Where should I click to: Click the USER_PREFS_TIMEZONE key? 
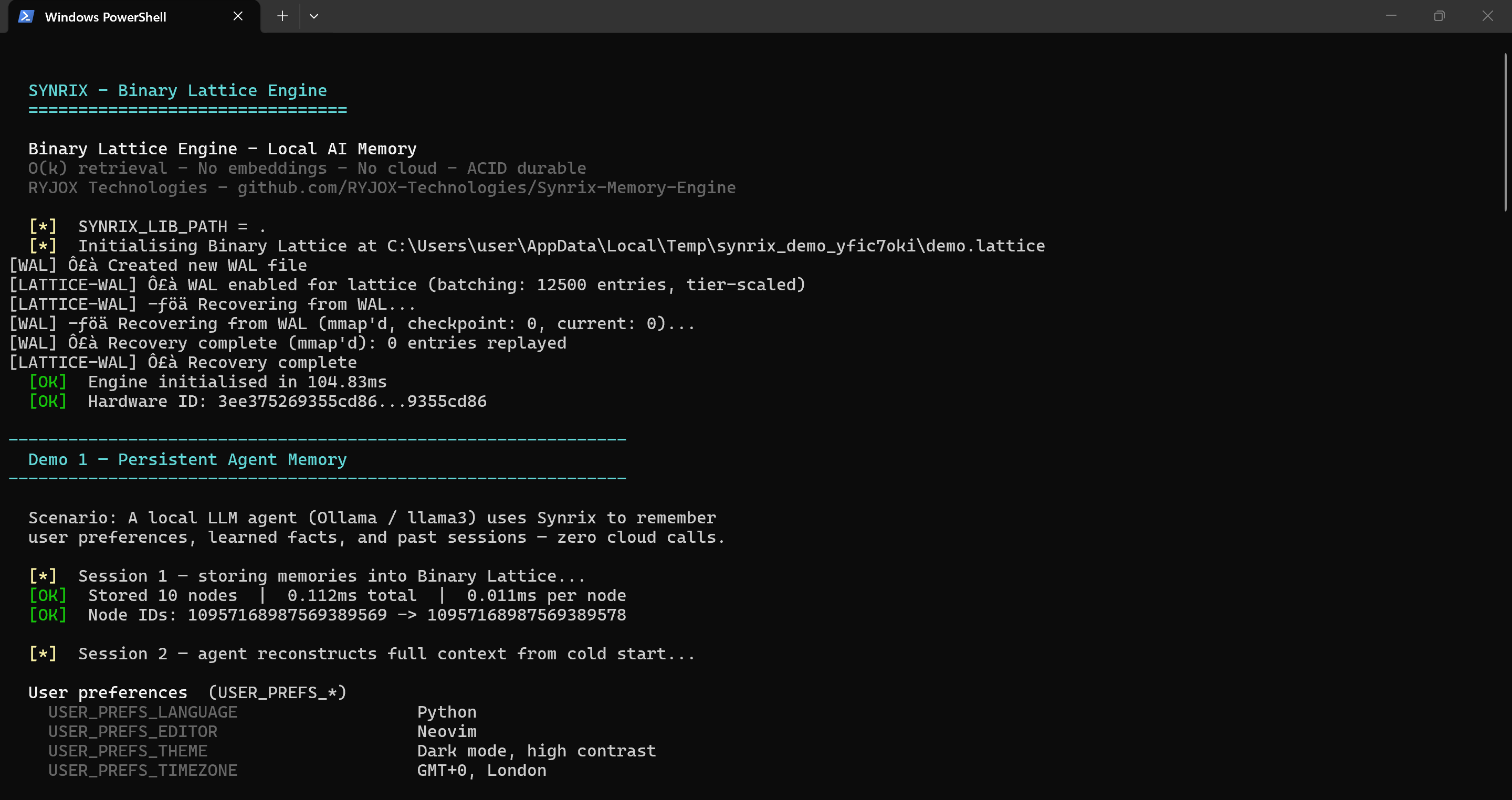(x=143, y=770)
